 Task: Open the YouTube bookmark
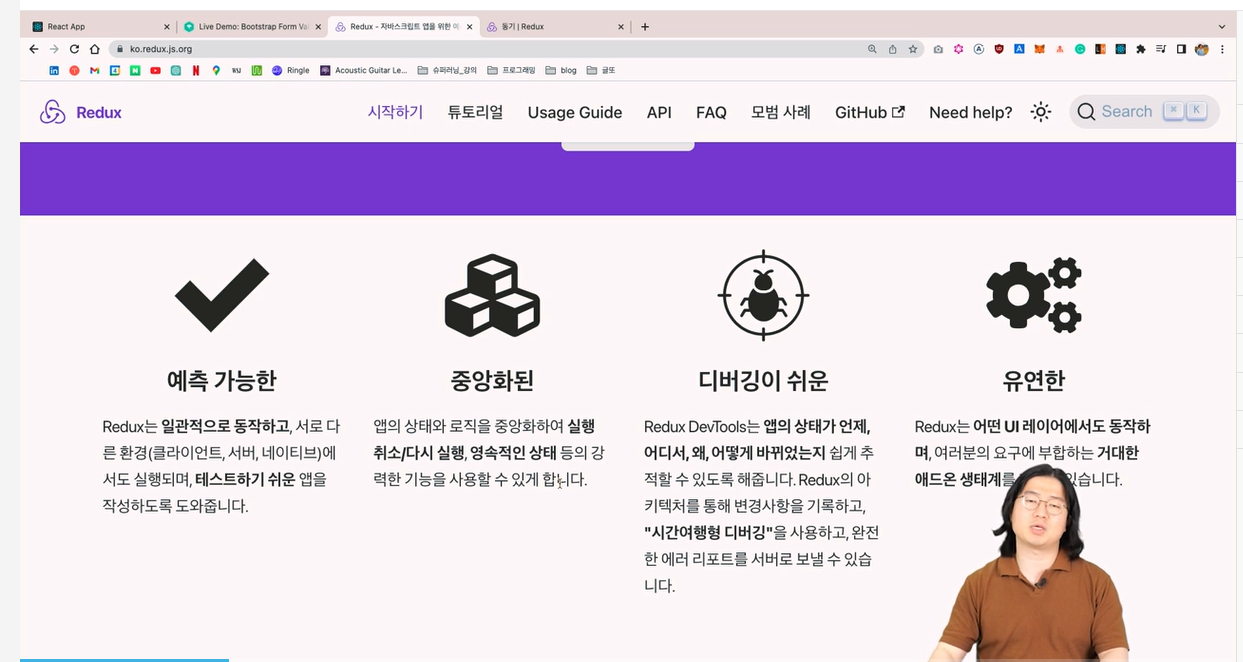point(155,70)
